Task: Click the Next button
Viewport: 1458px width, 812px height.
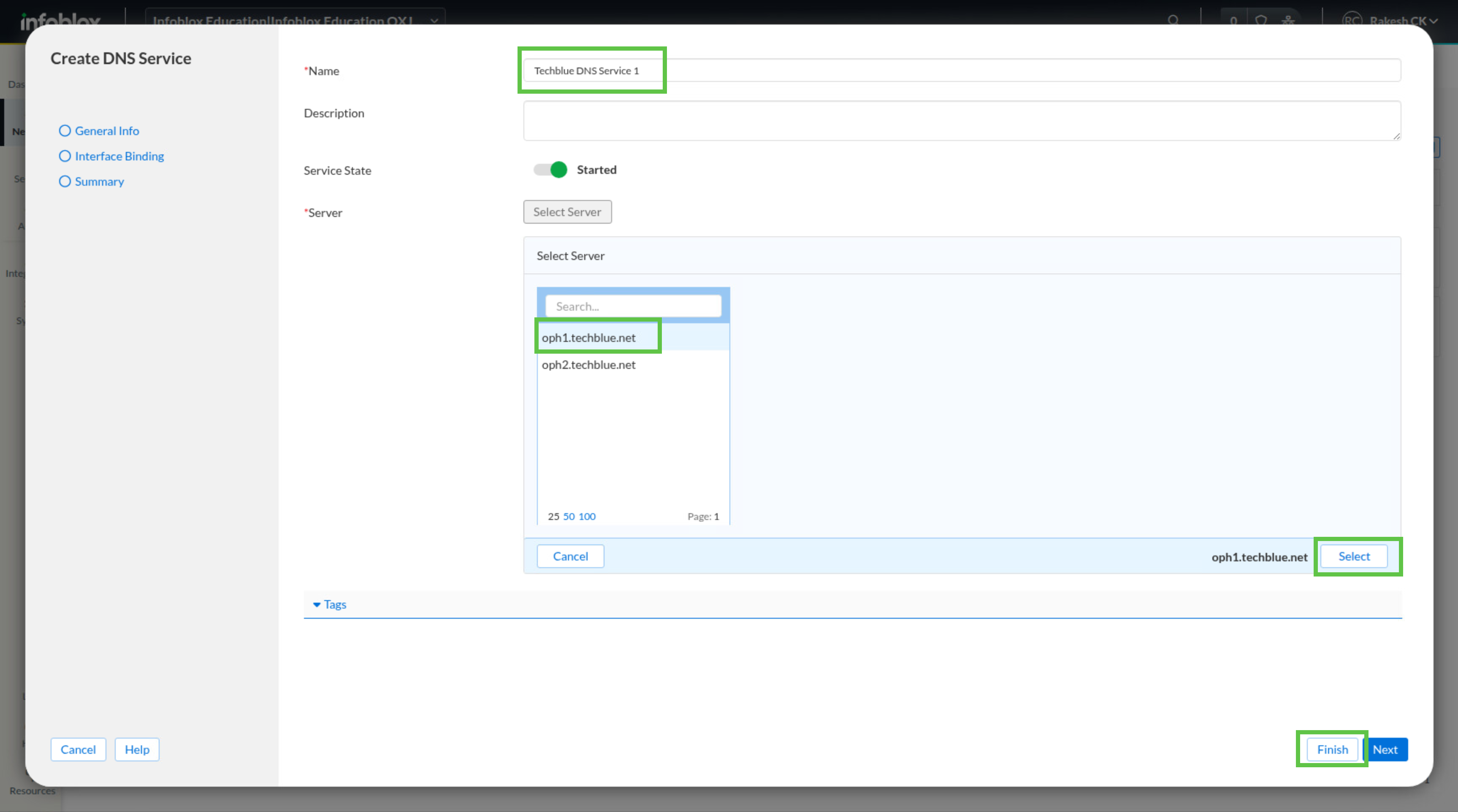Action: [1385, 749]
